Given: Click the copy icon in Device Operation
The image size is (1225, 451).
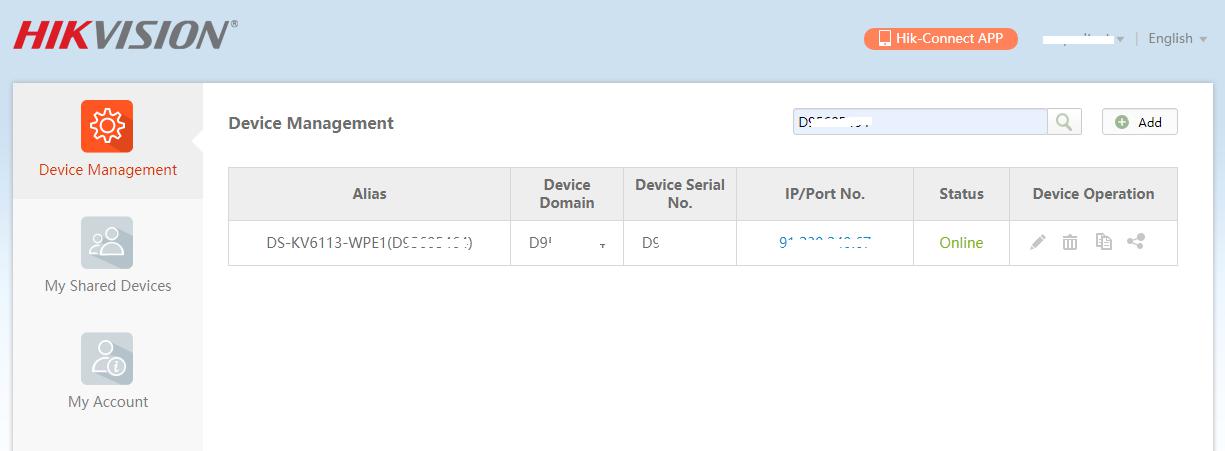Looking at the screenshot, I should pos(1103,242).
